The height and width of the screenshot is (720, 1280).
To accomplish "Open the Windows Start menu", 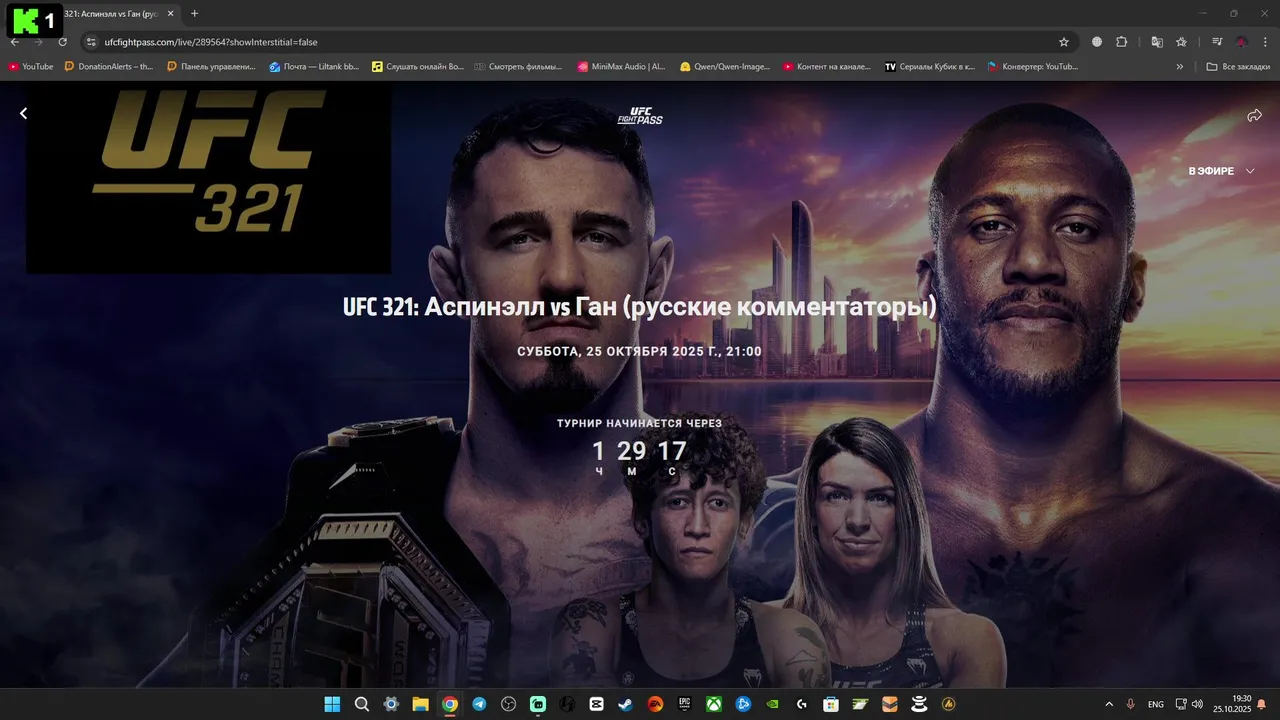I will 332,704.
